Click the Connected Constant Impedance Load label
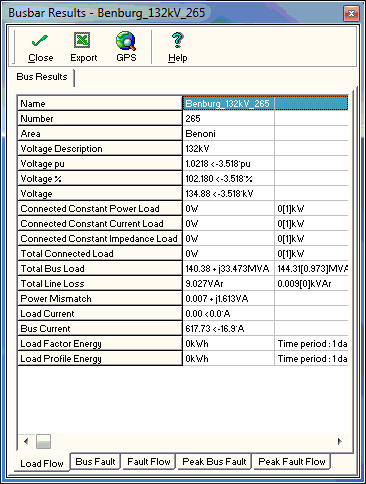Screen dimensions: 366x484 coord(99,239)
